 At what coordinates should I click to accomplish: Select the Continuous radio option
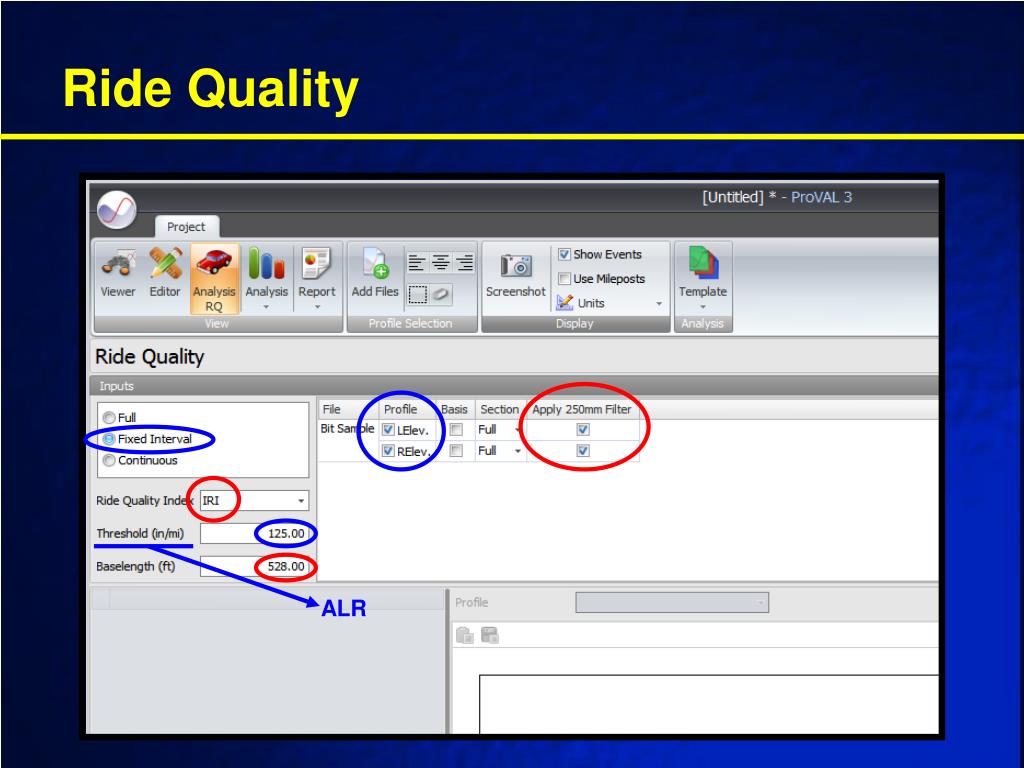click(x=109, y=460)
